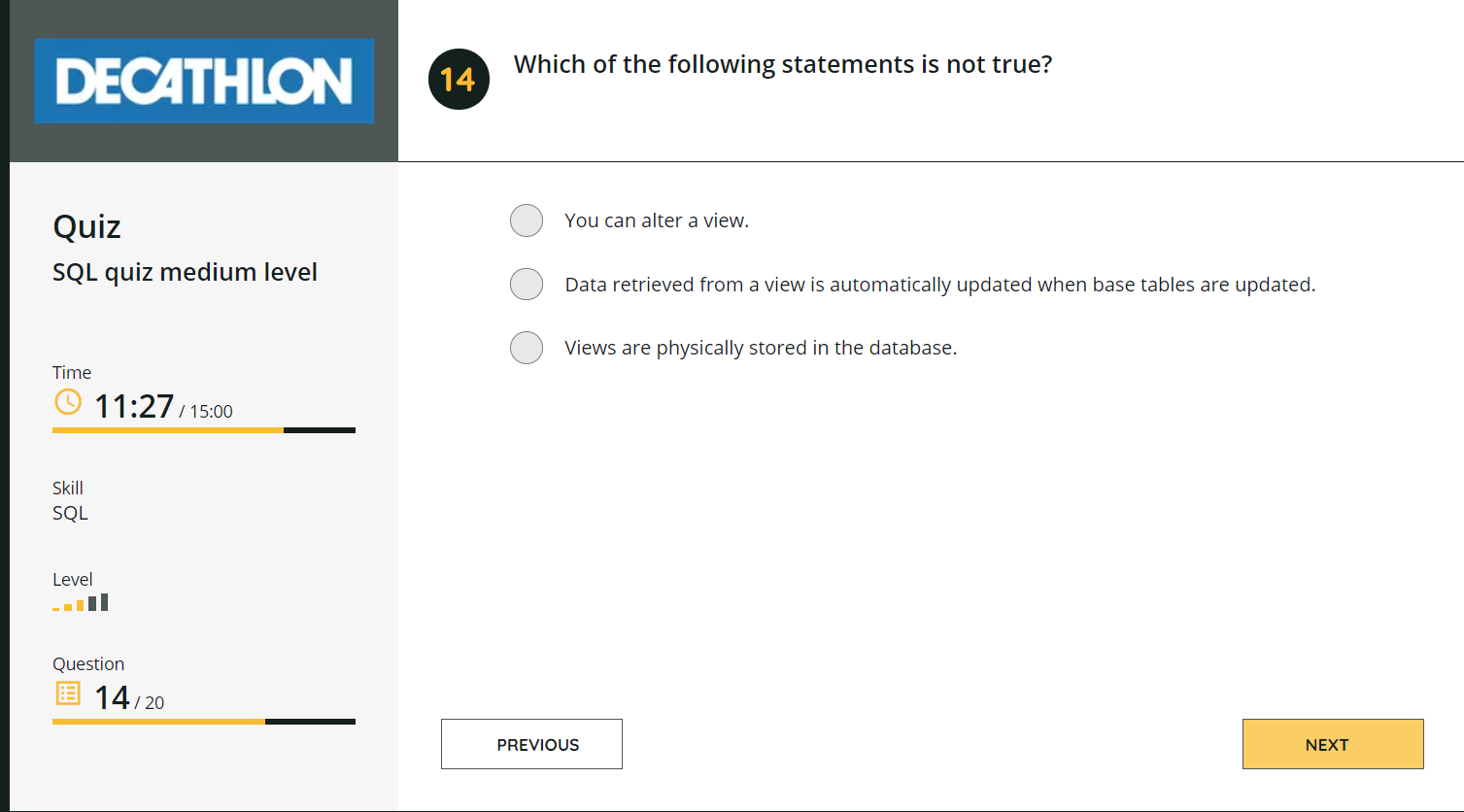Click the 11:27 remaining time display
The height and width of the screenshot is (812, 1464).
(x=134, y=406)
